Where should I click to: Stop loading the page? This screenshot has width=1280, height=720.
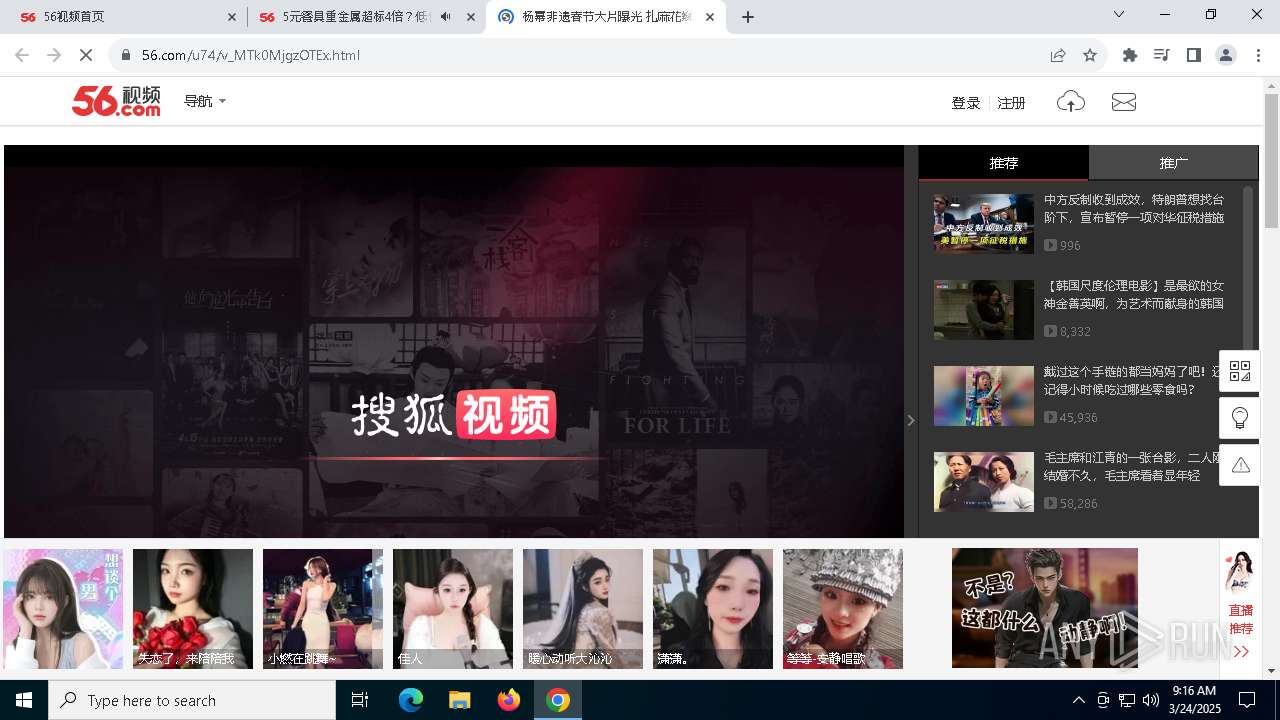point(86,55)
